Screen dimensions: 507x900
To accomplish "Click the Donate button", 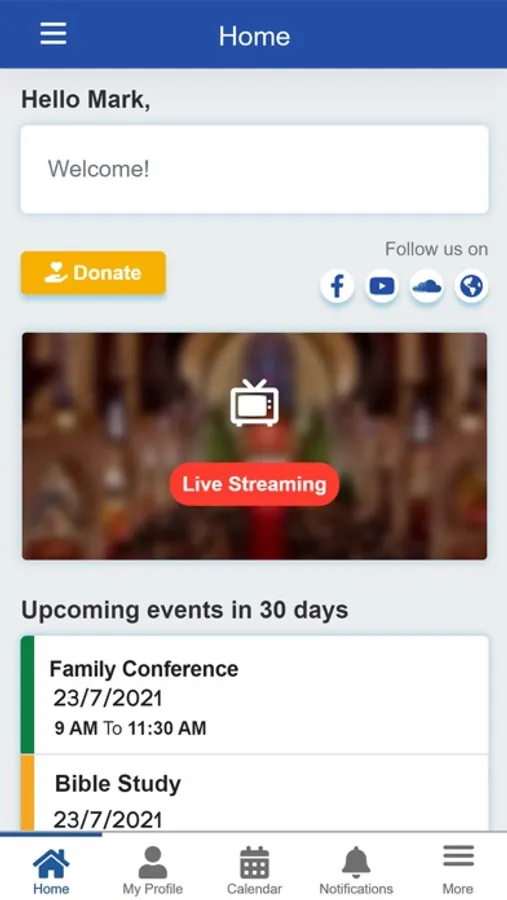I will click(x=94, y=273).
